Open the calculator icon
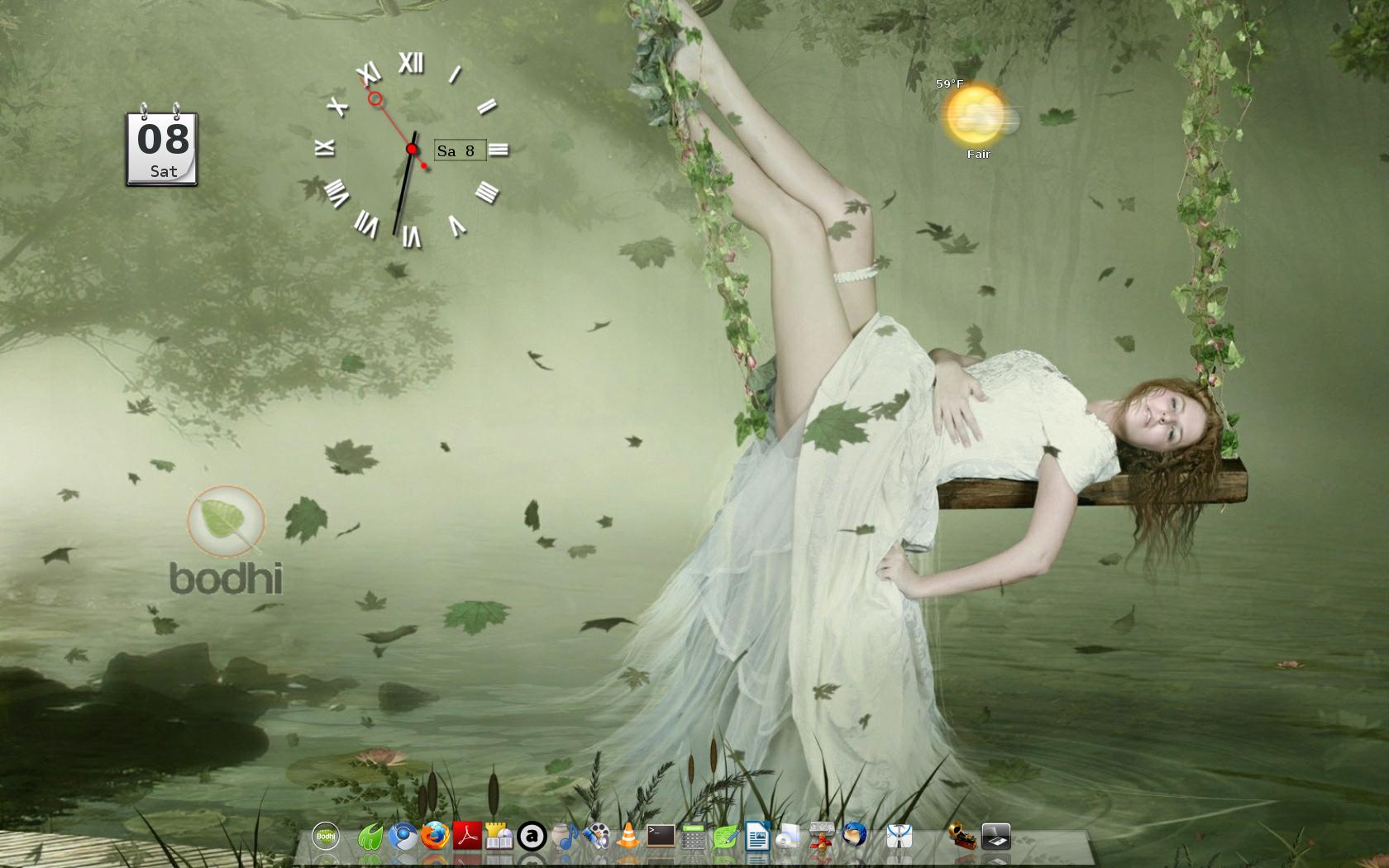 [693, 837]
